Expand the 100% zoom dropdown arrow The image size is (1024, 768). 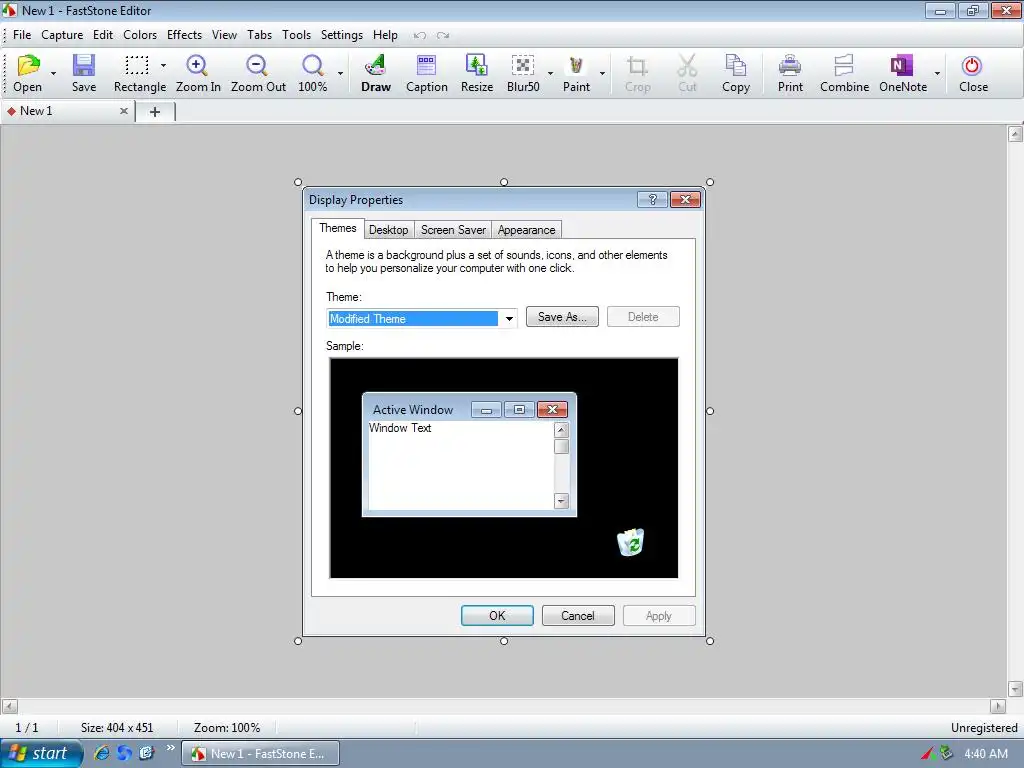point(340,73)
